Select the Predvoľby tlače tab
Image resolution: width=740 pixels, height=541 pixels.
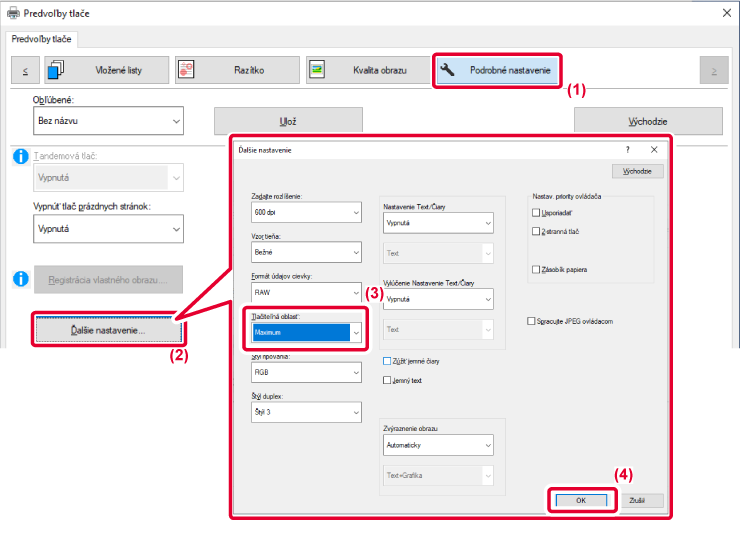point(43,39)
